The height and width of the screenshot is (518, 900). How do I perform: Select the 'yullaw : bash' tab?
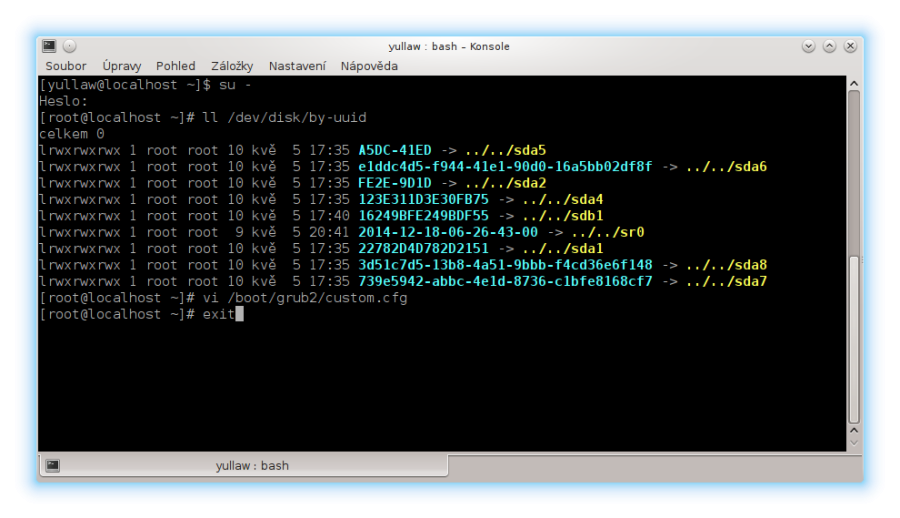point(243,465)
